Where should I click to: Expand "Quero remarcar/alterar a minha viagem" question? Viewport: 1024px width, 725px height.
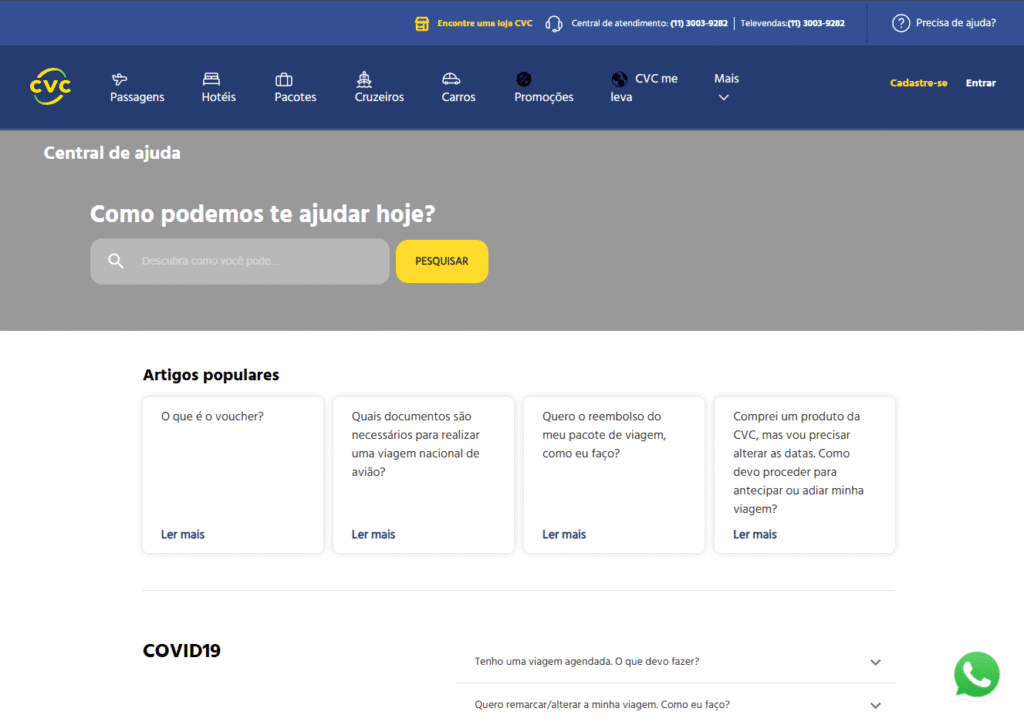875,705
